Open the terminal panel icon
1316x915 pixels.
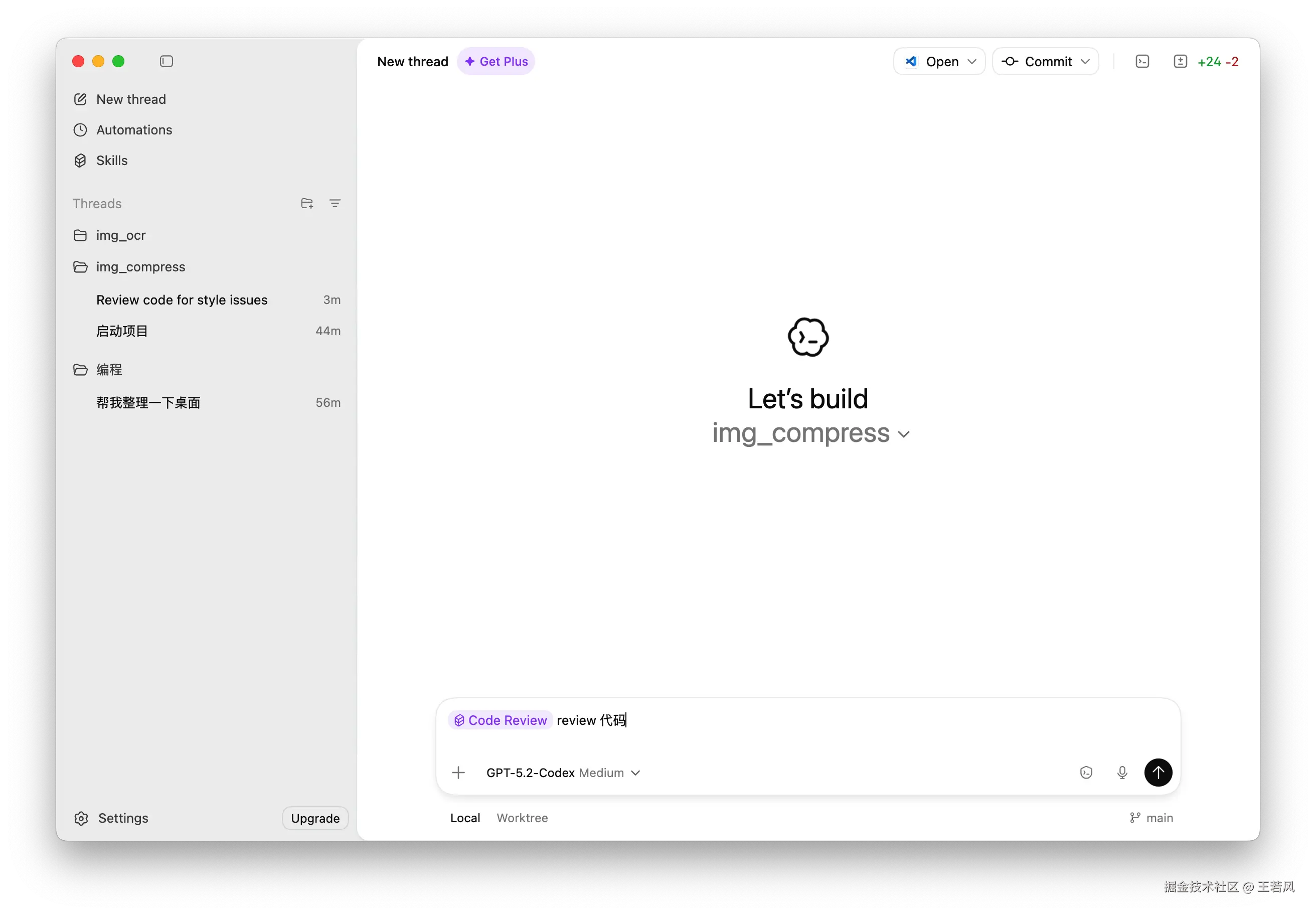(x=1142, y=61)
